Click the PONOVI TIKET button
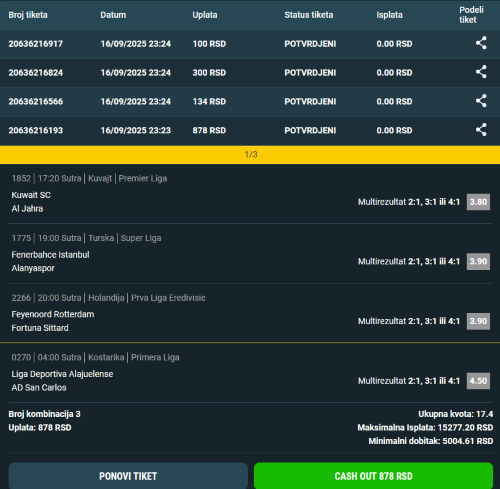 (128, 476)
